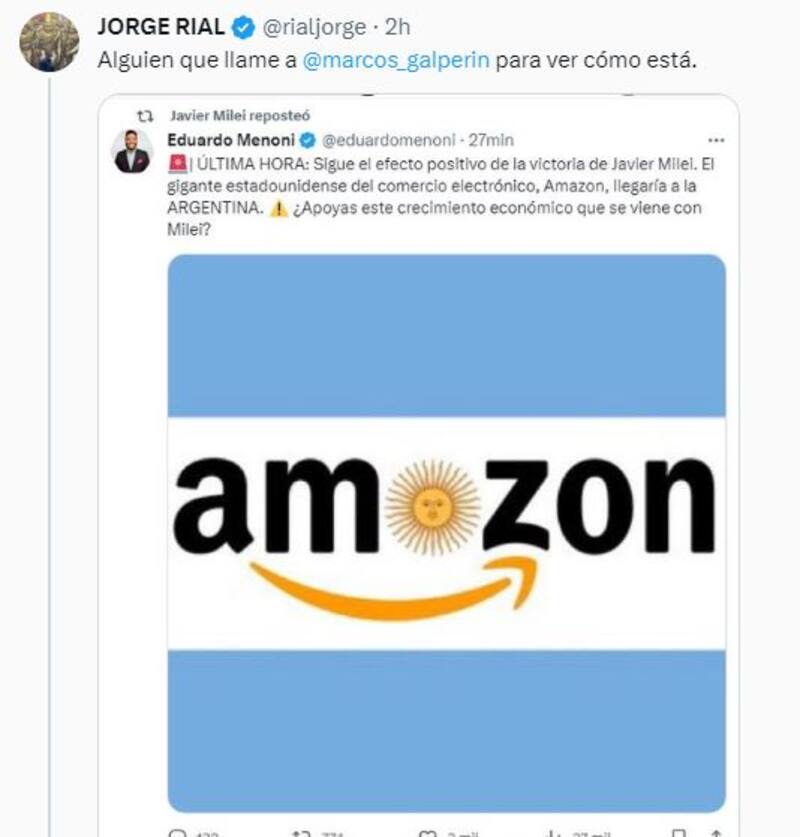Screen dimensions: 800x837
Task: Open the three-dot more options menu
Action: point(716,140)
